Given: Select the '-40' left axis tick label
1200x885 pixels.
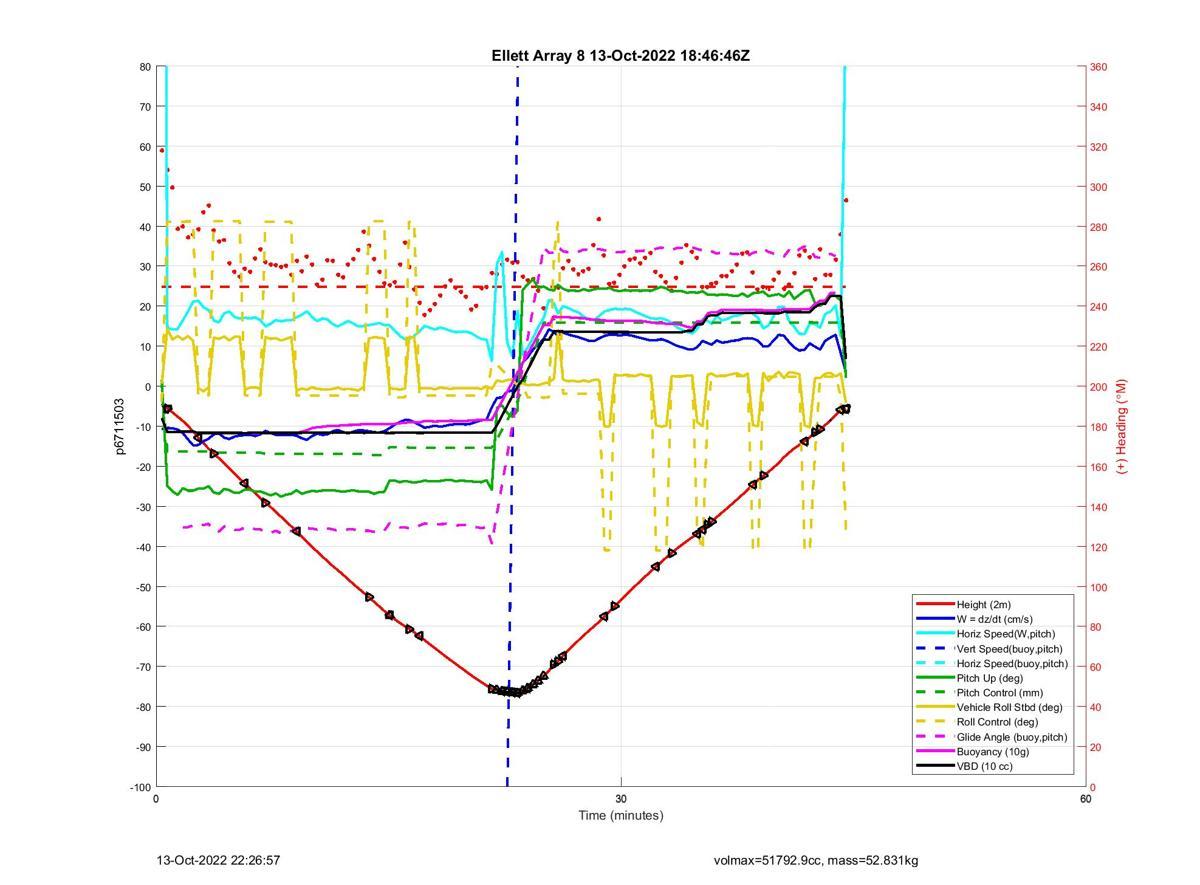Looking at the screenshot, I should click(143, 547).
